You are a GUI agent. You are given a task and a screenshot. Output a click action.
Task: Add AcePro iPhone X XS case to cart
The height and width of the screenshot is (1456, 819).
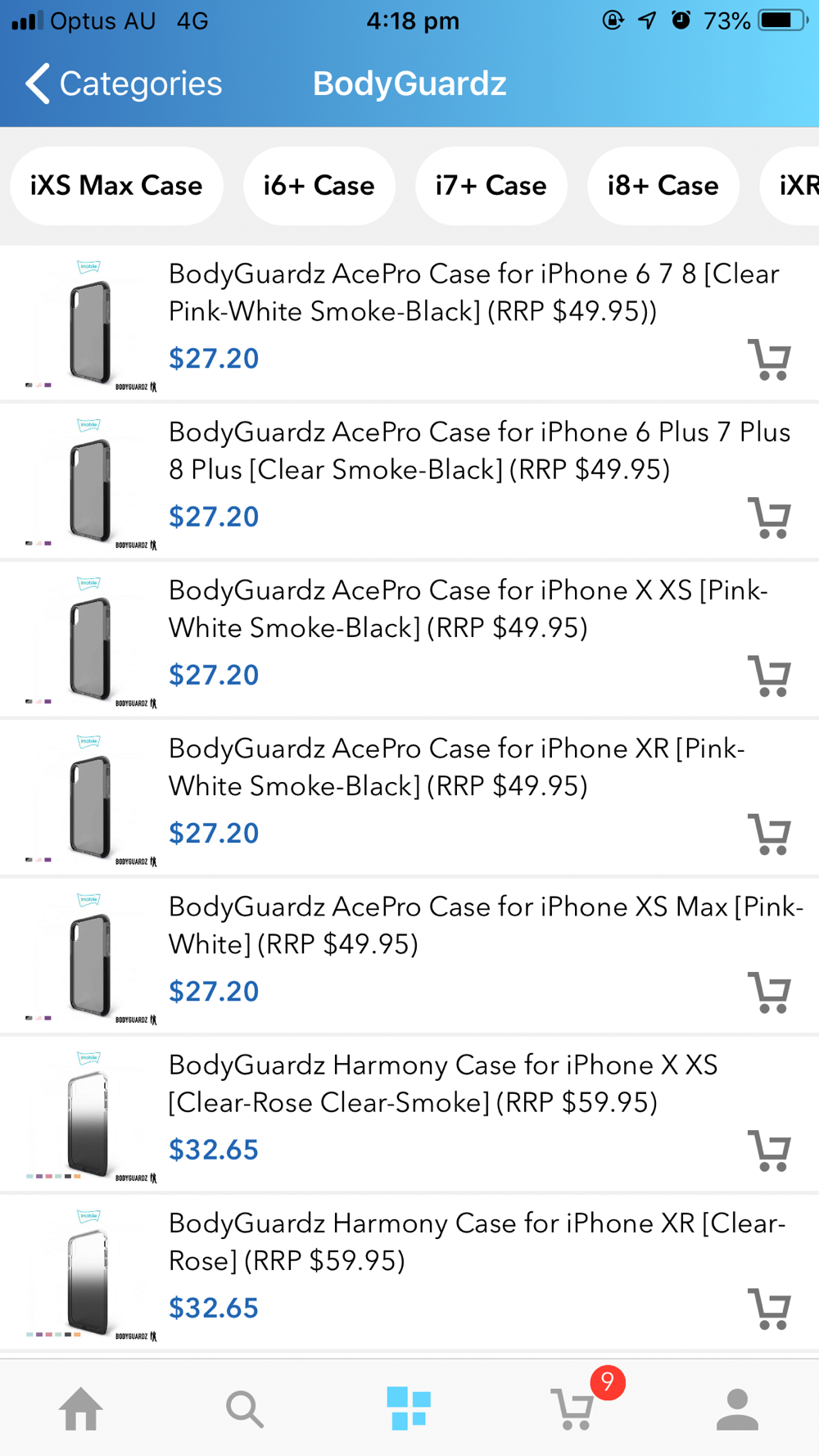coord(769,676)
